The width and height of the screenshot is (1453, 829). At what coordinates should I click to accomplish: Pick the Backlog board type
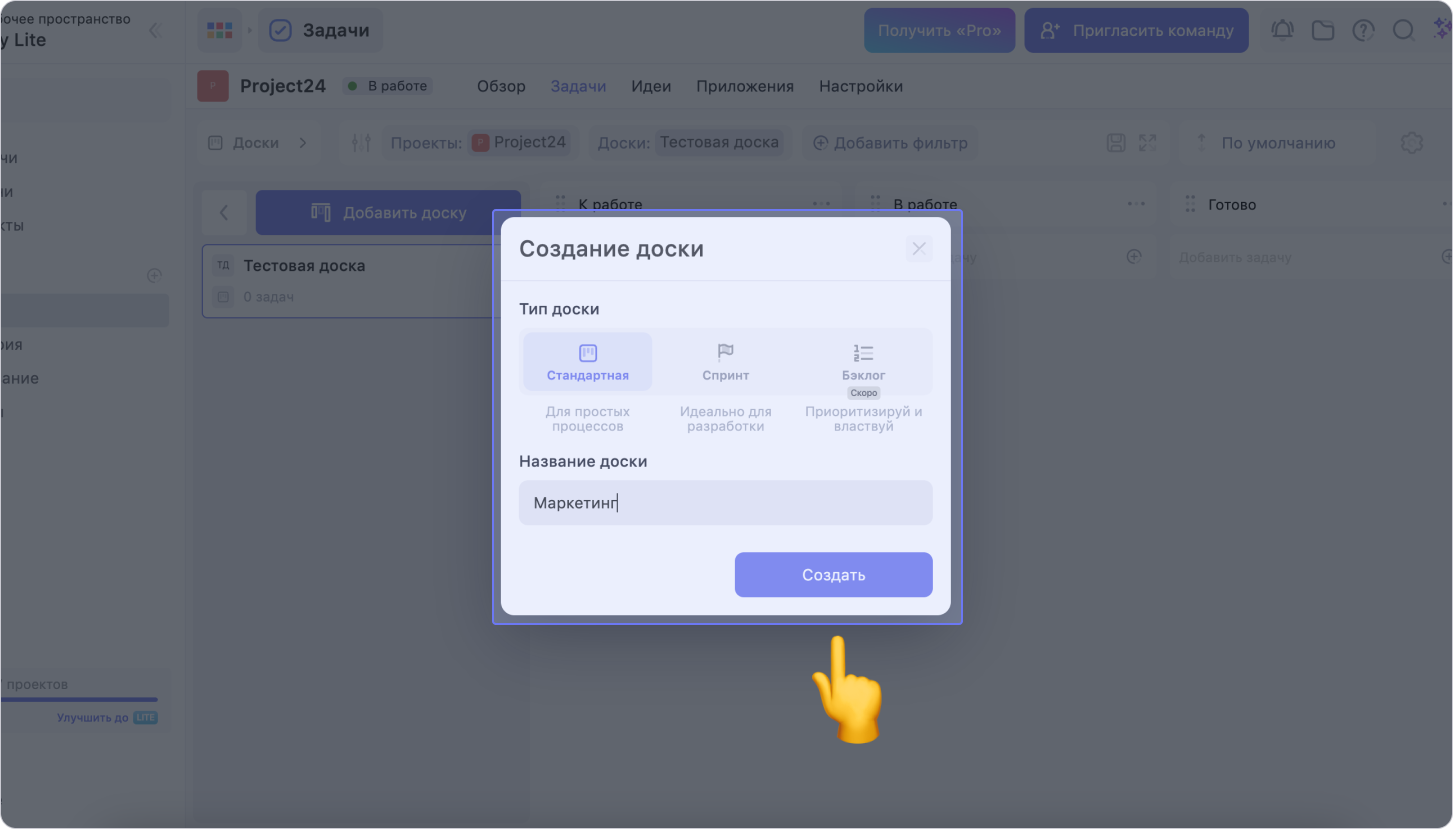(863, 362)
